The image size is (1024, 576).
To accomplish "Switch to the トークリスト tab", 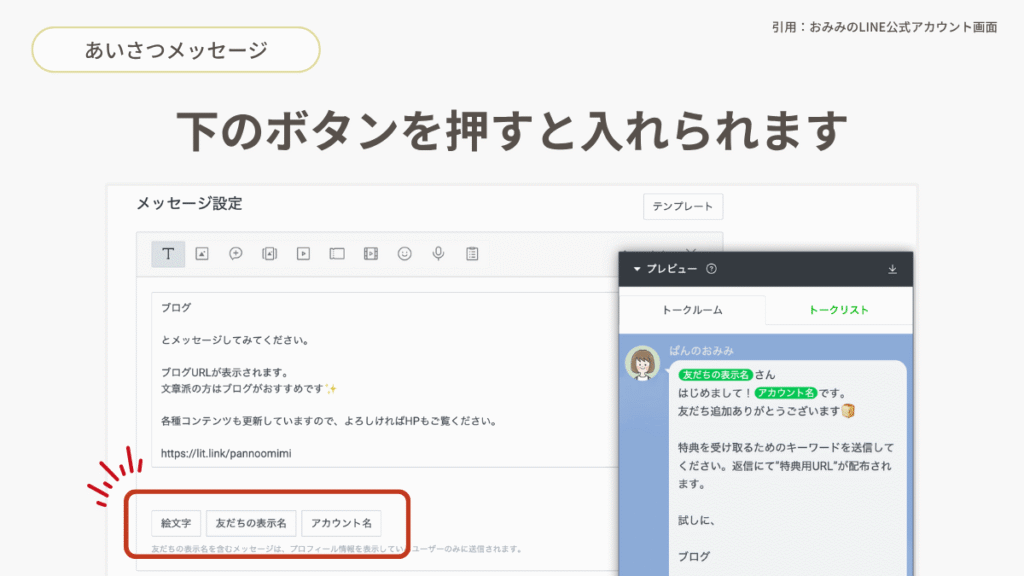I will point(838,310).
